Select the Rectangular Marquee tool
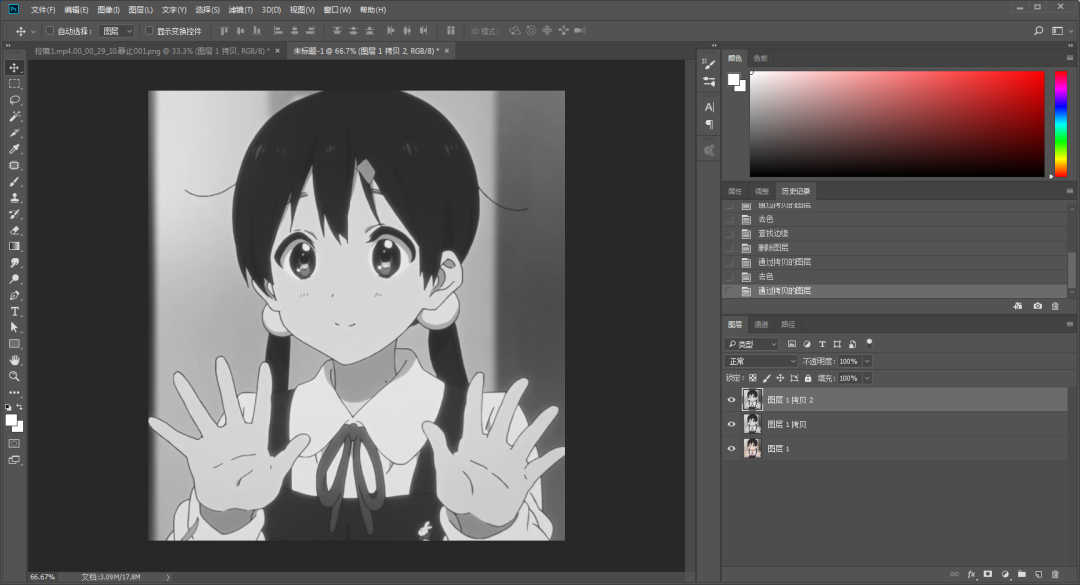1080x585 pixels. coord(14,83)
